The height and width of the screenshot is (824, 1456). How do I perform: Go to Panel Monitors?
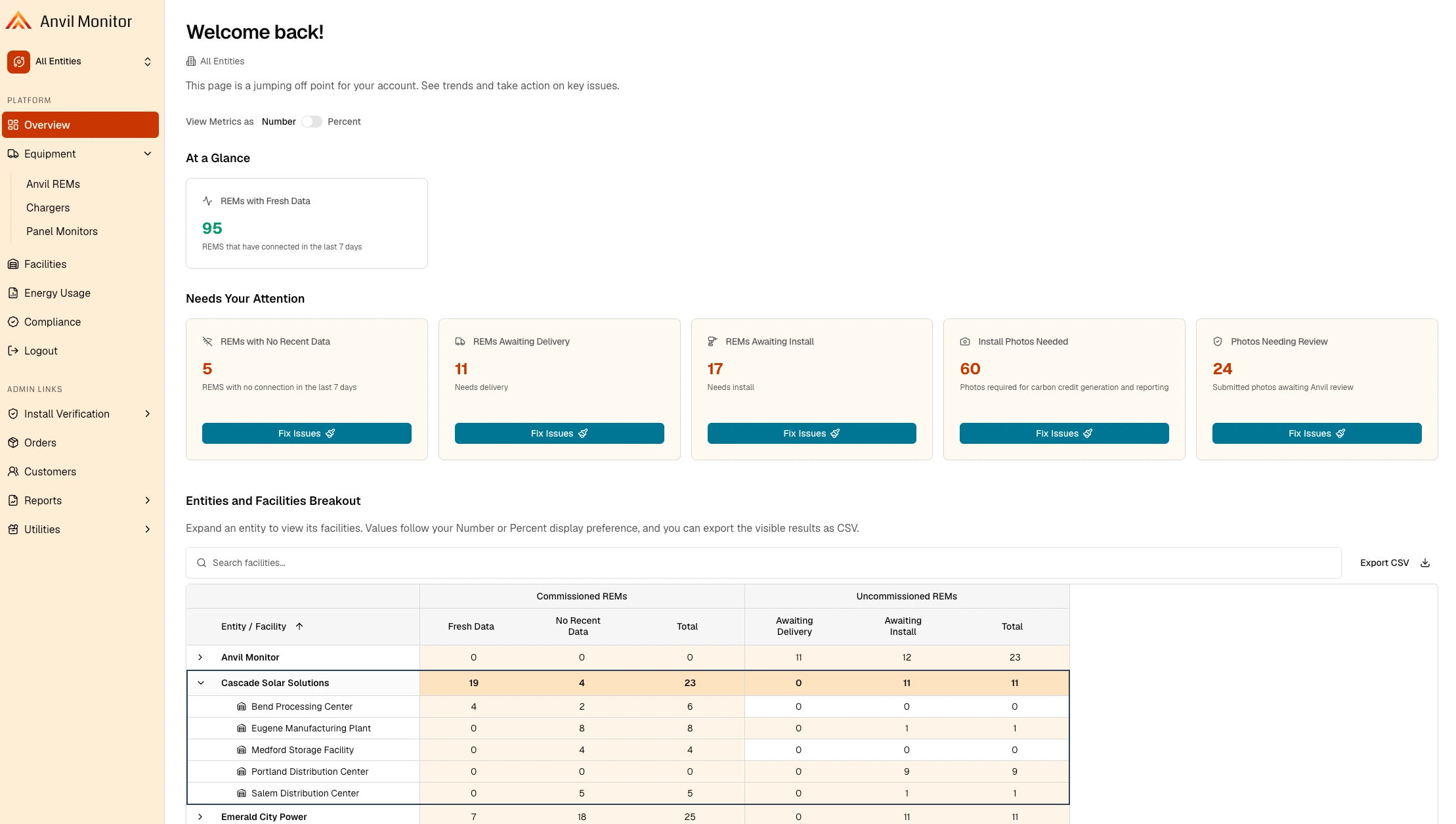coord(62,231)
